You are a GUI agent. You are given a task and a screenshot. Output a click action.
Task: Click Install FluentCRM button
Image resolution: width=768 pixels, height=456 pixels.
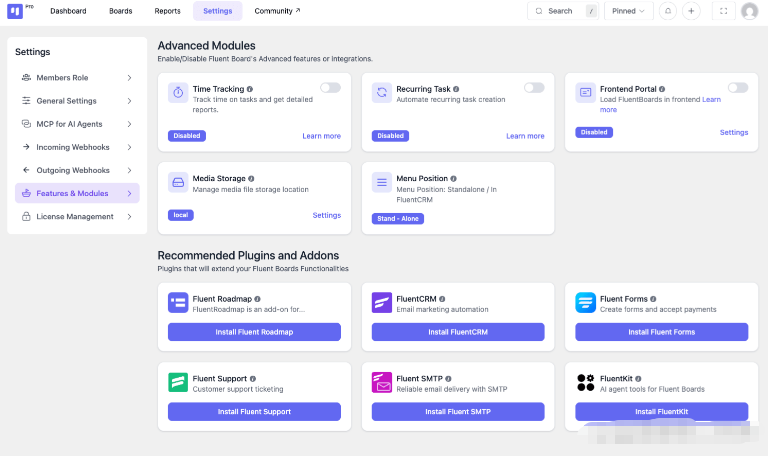point(458,332)
